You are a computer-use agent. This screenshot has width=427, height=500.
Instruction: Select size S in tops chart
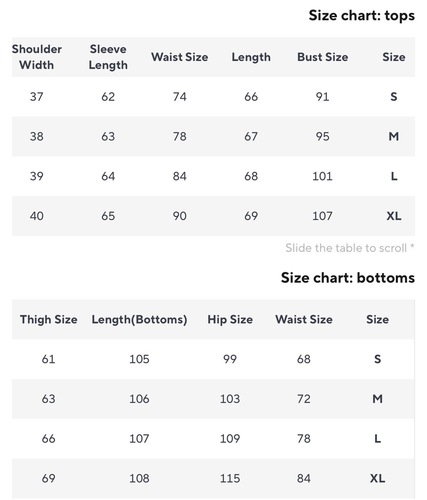click(394, 97)
